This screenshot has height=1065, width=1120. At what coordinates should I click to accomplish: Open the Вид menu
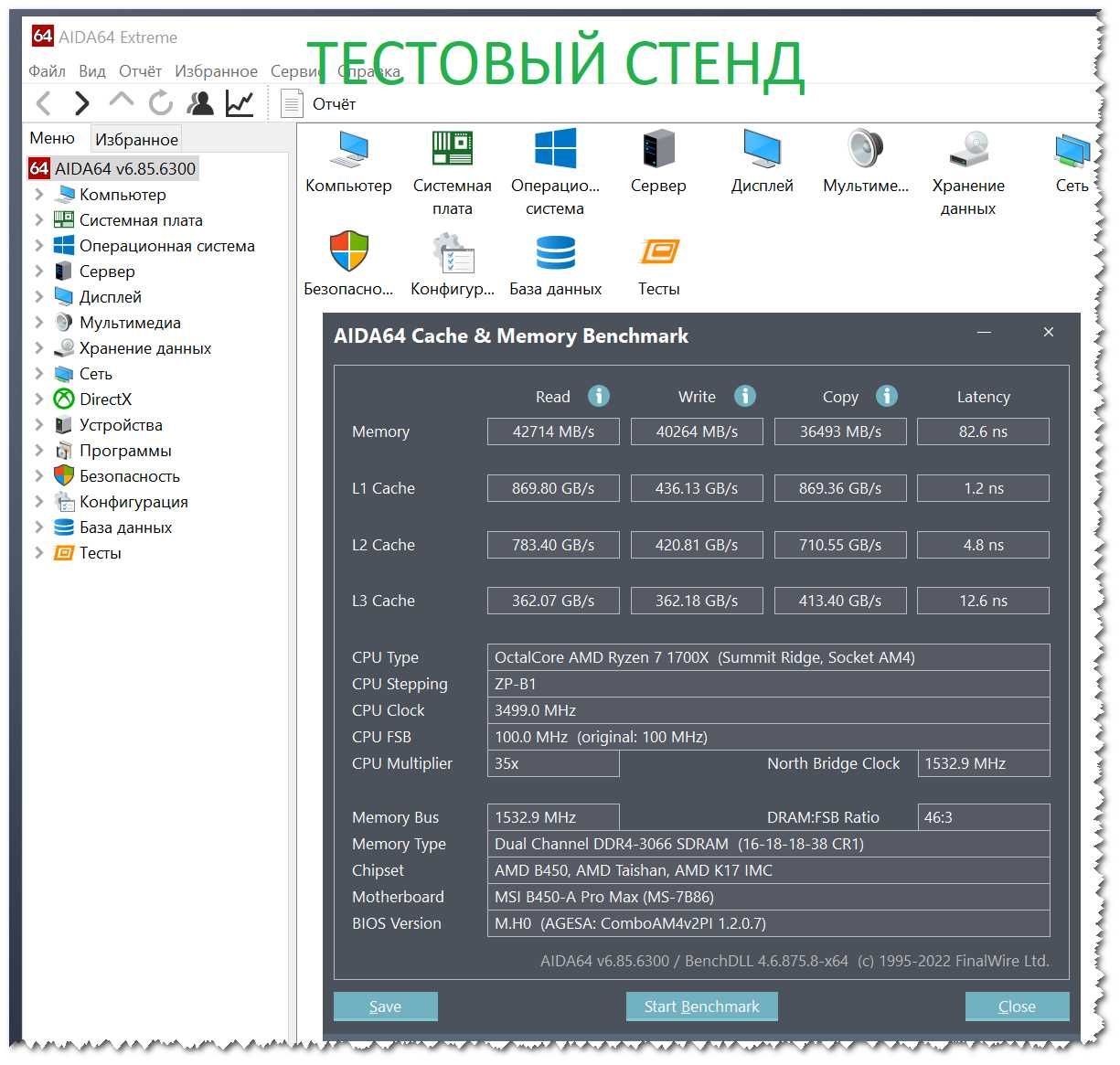[92, 71]
